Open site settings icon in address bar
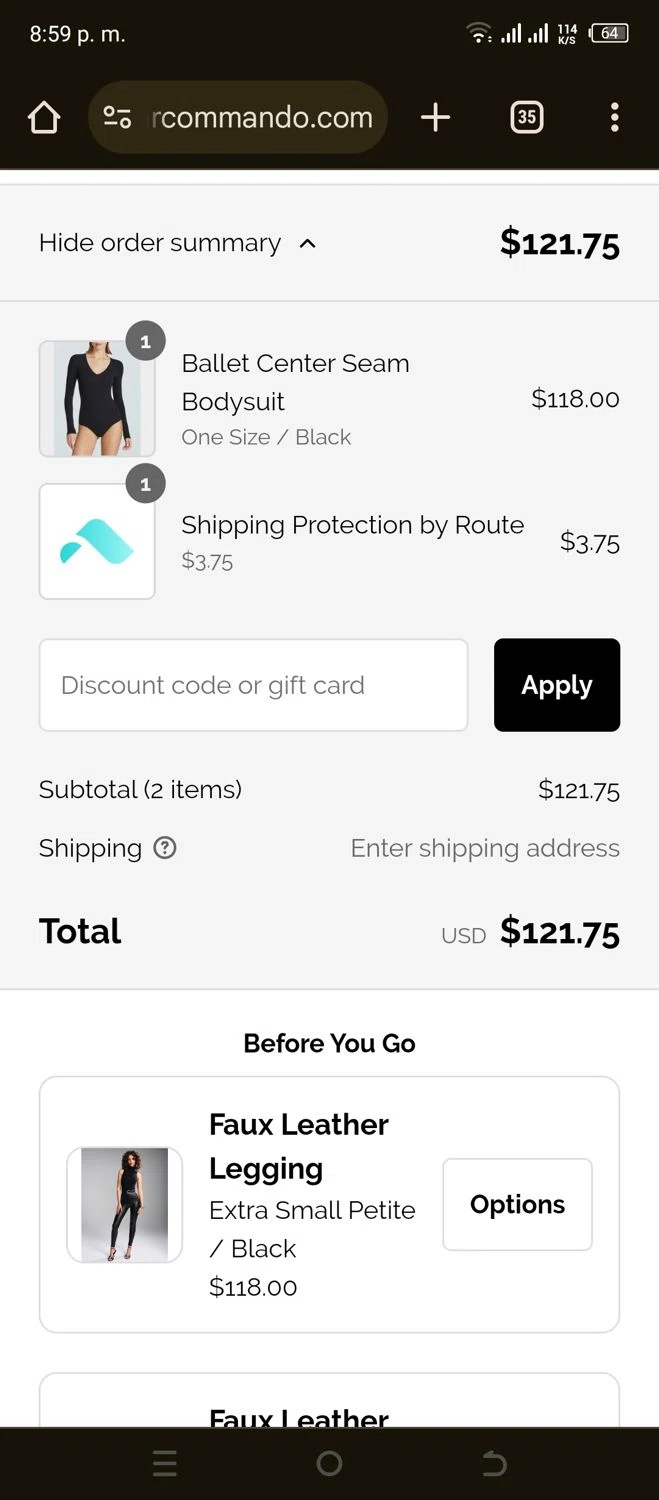The image size is (659, 1500). click(117, 118)
